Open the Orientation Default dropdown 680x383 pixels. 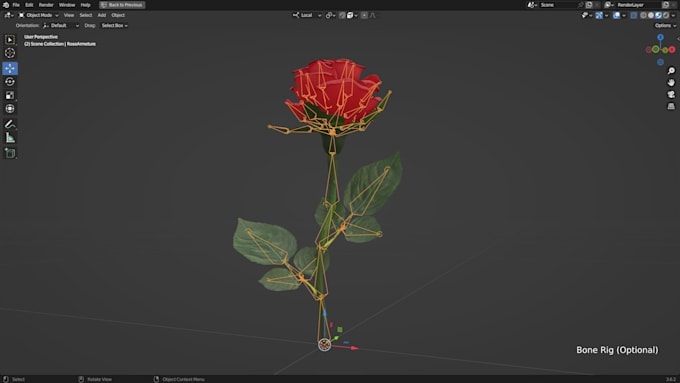pos(61,26)
